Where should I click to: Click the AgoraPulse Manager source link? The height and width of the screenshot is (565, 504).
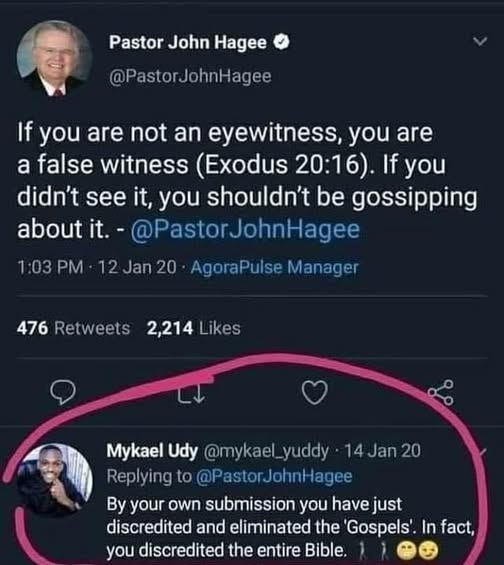[275, 267]
